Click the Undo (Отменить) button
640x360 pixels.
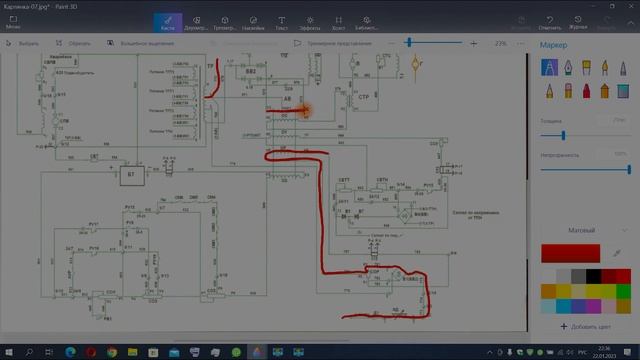550,23
